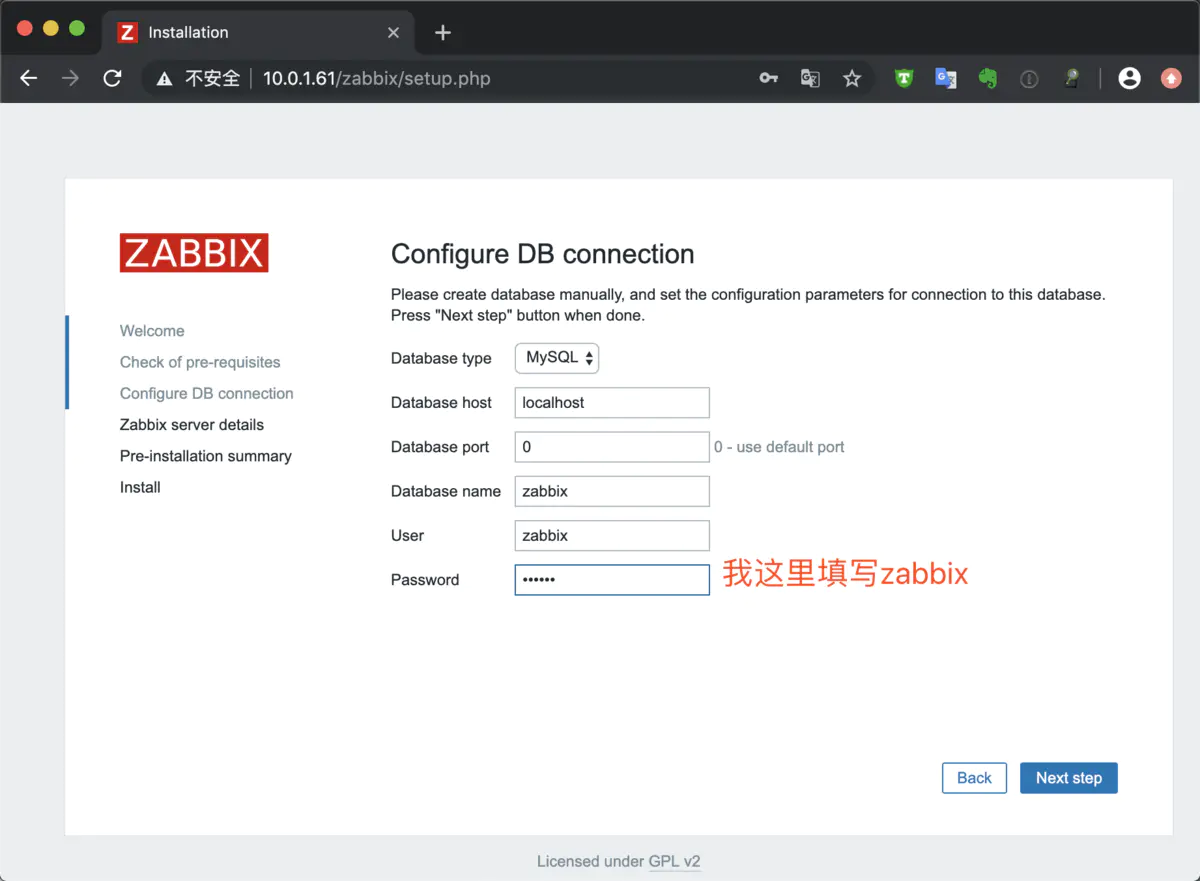This screenshot has height=881, width=1200.
Task: Click the Database port label
Action: click(x=440, y=447)
